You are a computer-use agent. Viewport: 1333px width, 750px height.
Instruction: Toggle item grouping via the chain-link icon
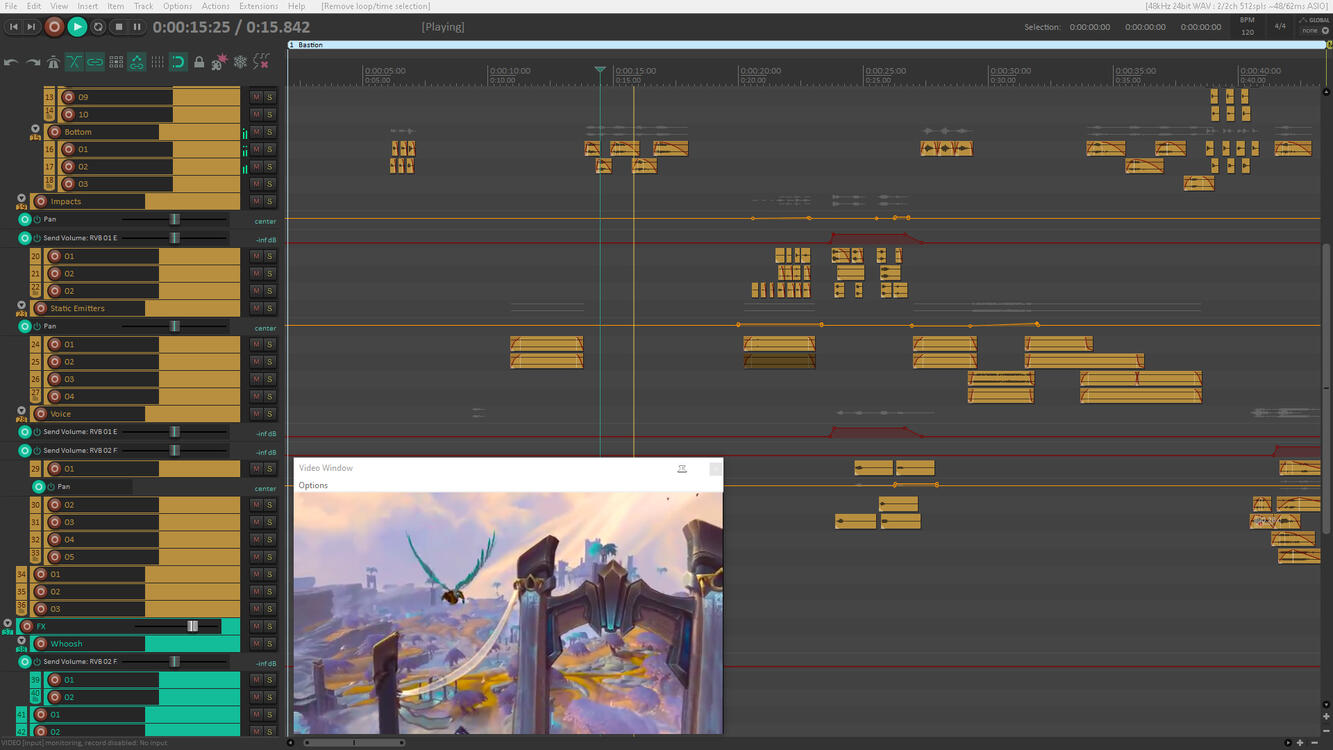pyautogui.click(x=94, y=61)
